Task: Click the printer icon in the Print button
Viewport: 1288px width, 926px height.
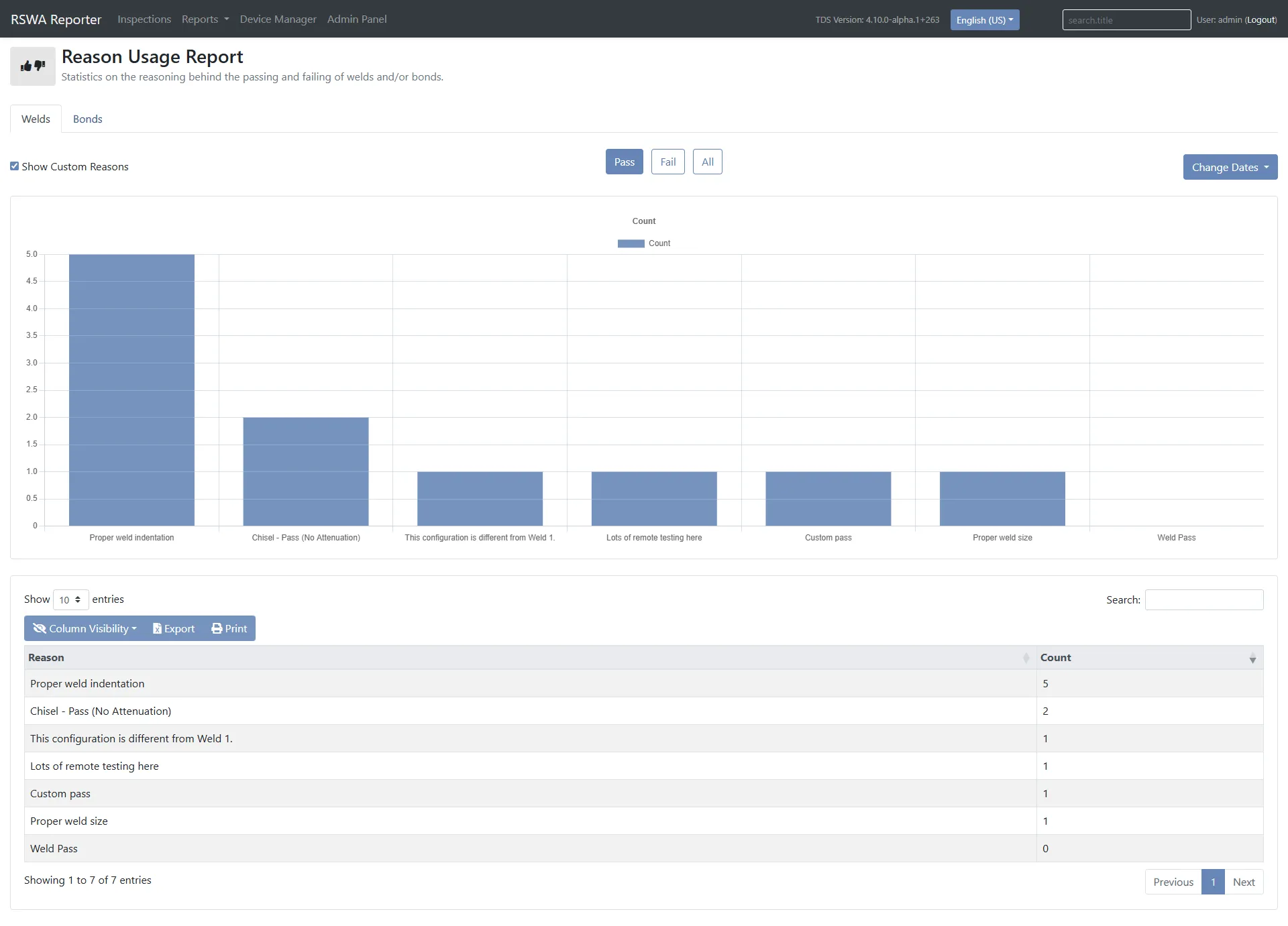Action: point(216,628)
